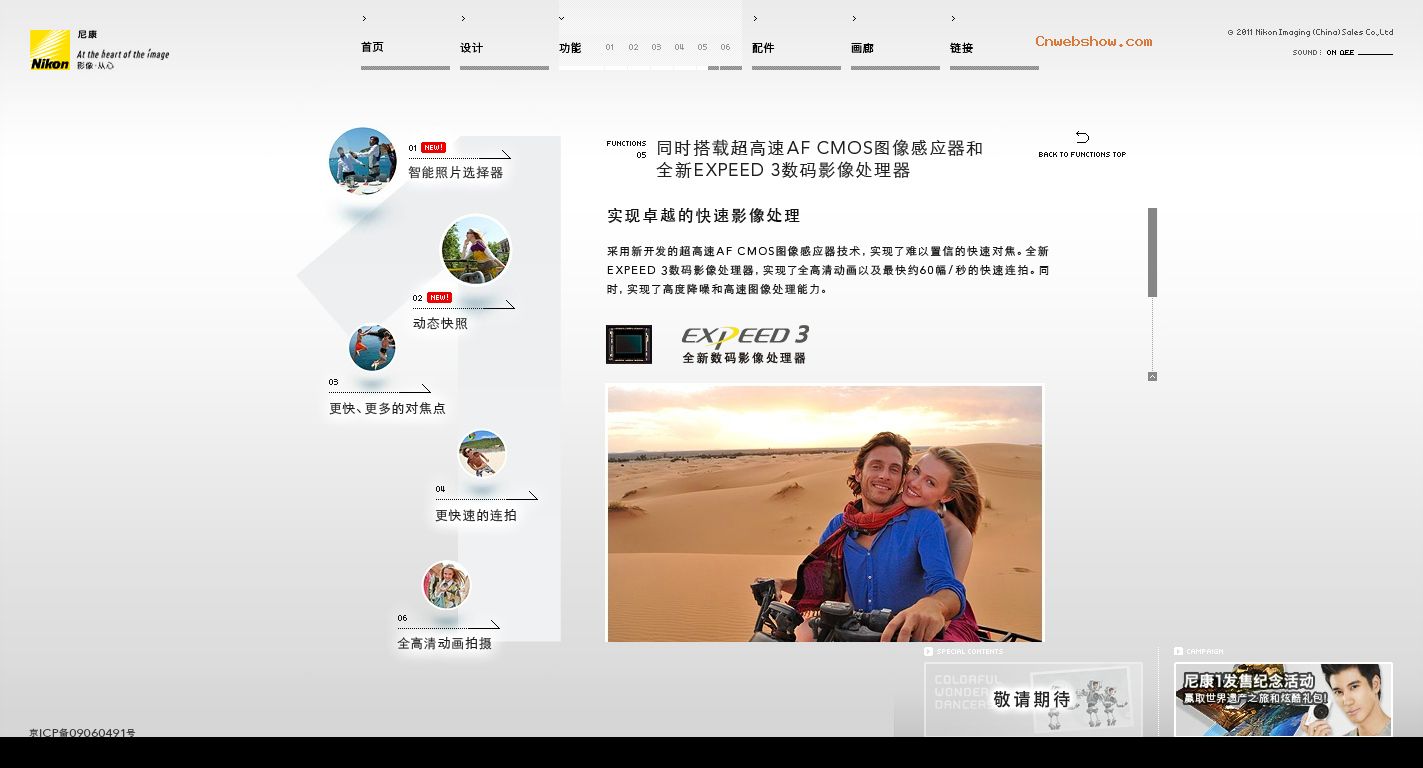Viewport: 1423px width, 768px height.
Task: Click the arrow above 链接
Action: click(953, 18)
